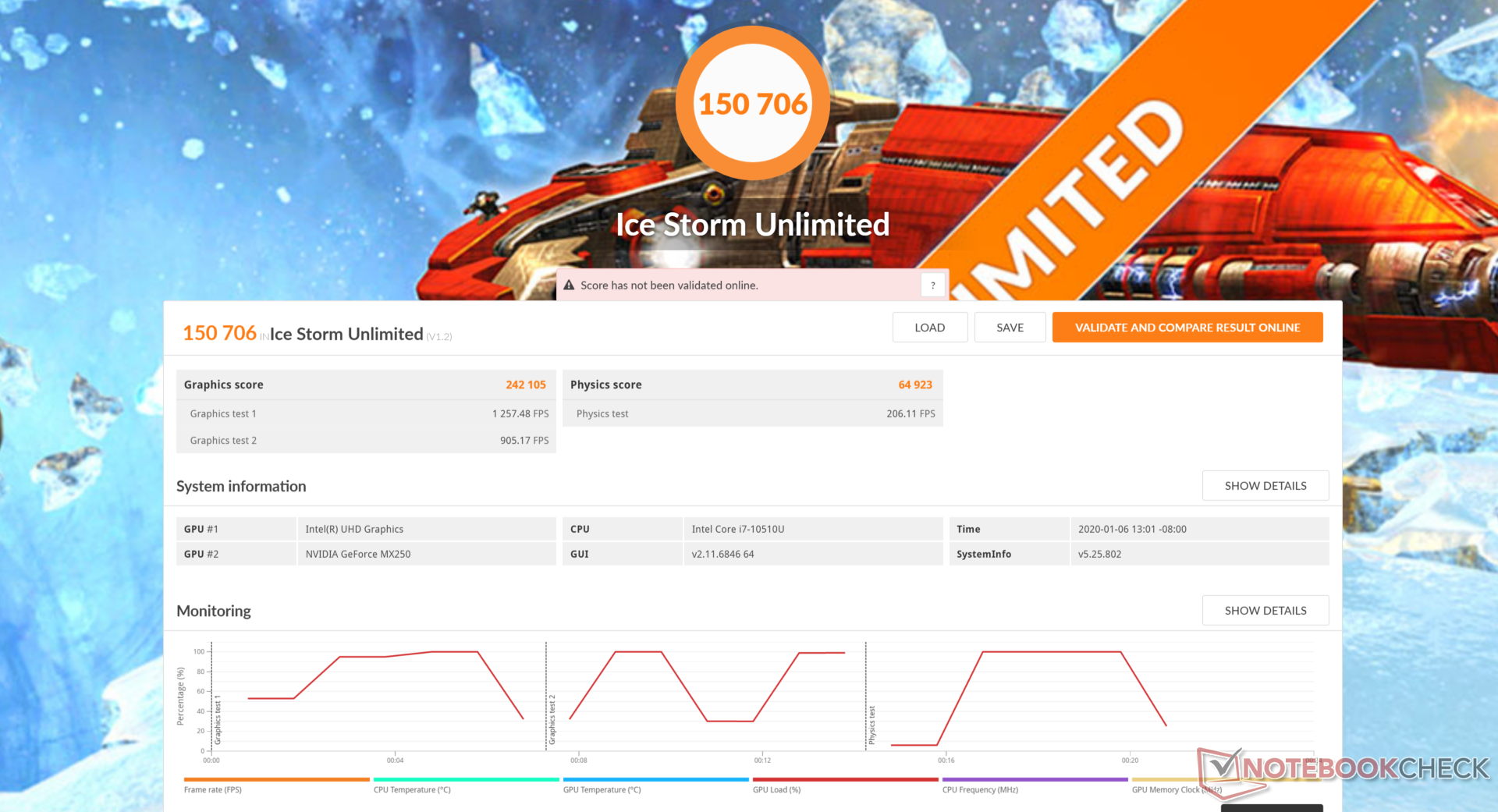Screen dimensions: 1498x812
Task: Click the SAVE button
Action: point(1010,328)
